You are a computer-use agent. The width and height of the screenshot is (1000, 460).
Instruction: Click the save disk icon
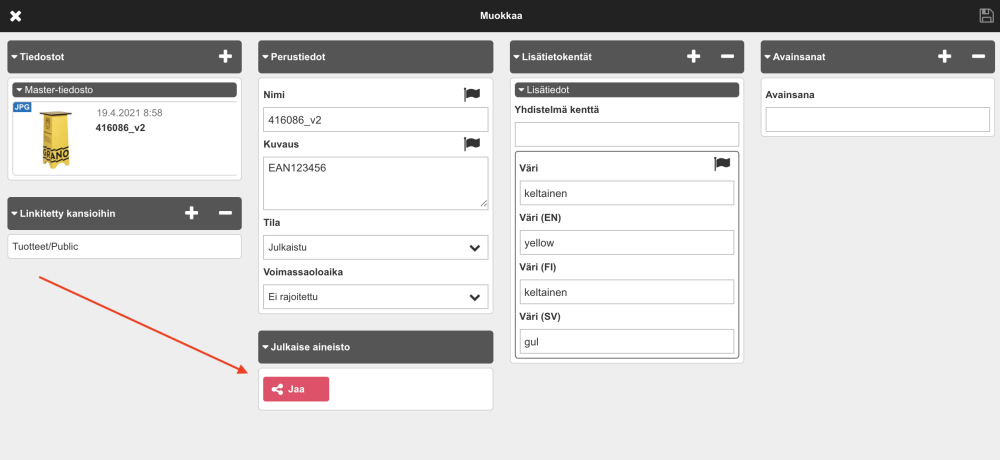point(986,15)
